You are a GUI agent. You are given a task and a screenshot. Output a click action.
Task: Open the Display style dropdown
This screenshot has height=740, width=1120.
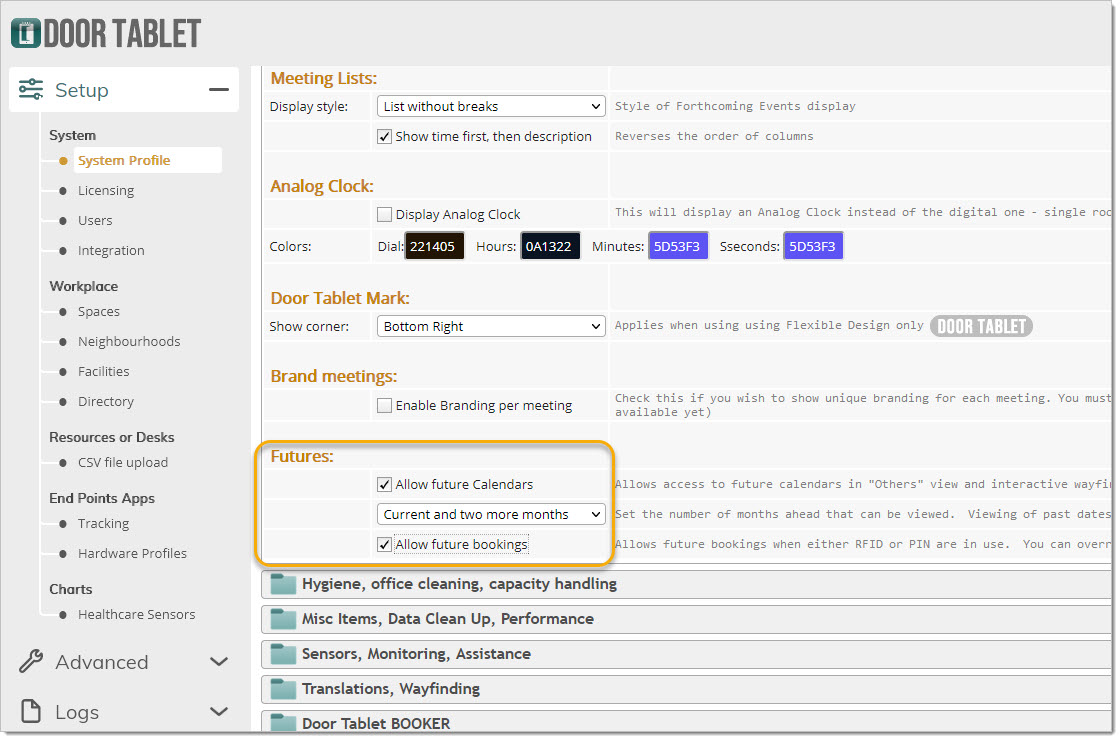coord(491,106)
